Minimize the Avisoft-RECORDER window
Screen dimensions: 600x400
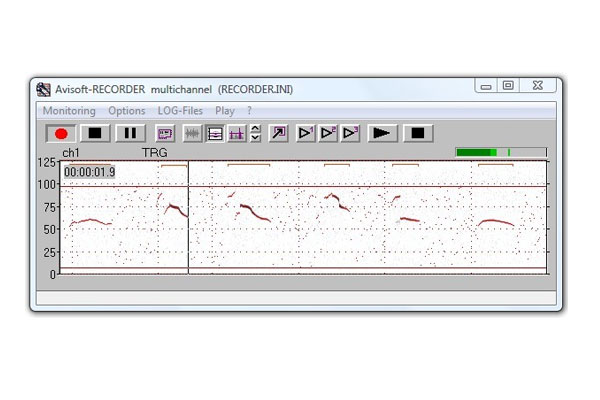click(486, 86)
